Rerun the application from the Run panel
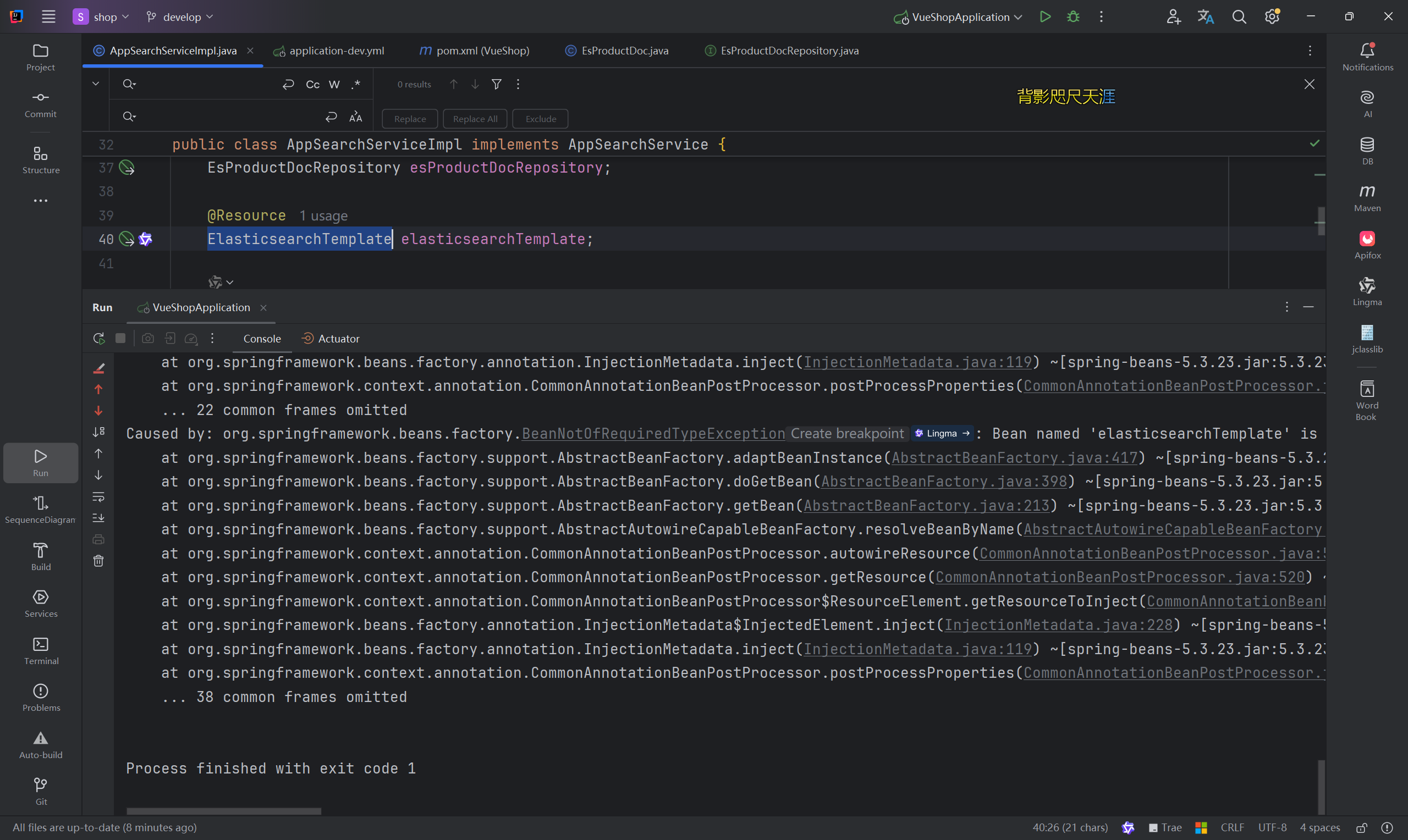1408x840 pixels. click(x=98, y=338)
